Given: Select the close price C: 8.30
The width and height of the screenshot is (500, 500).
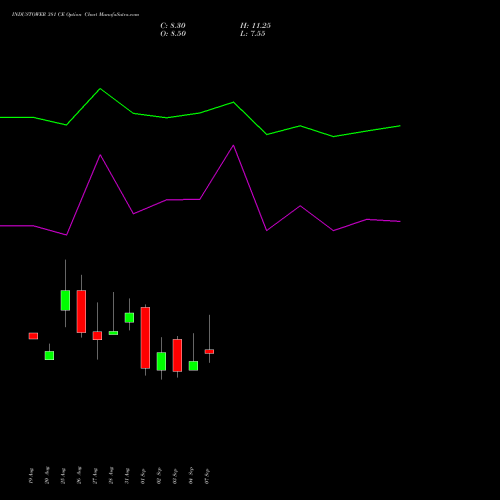Looking at the screenshot, I should 173,26.
